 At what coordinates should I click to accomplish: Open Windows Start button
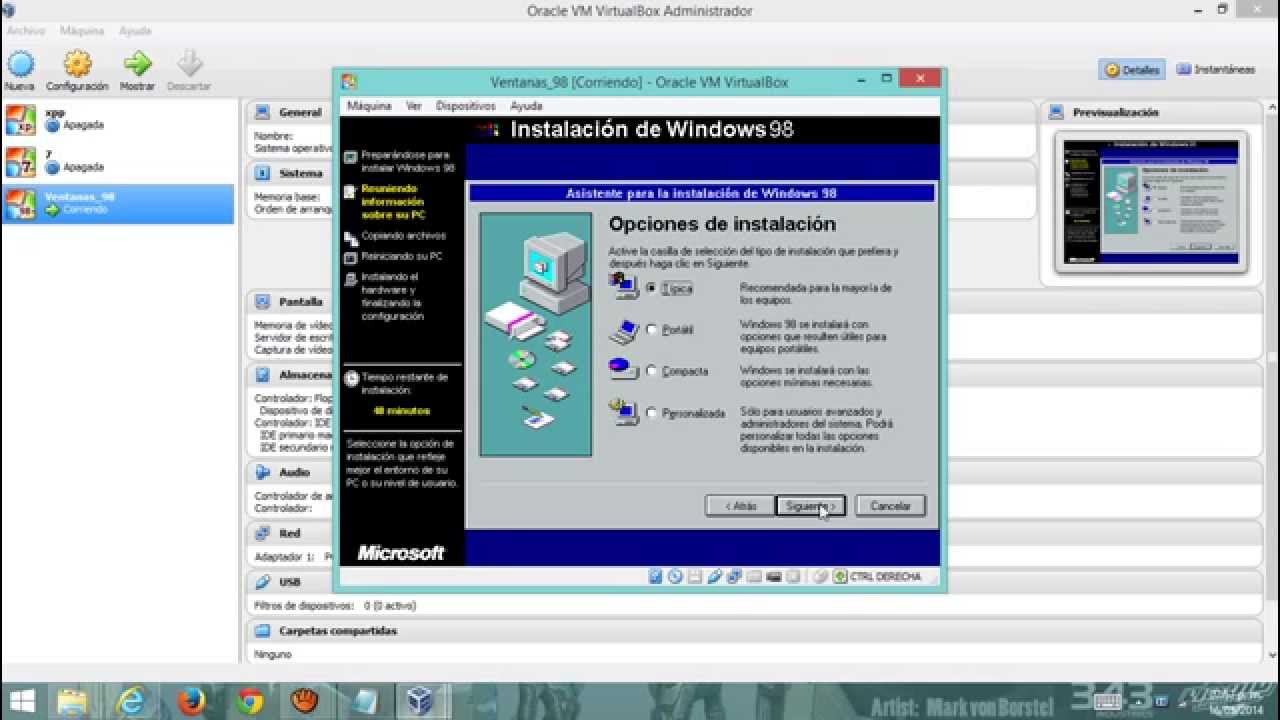22,701
